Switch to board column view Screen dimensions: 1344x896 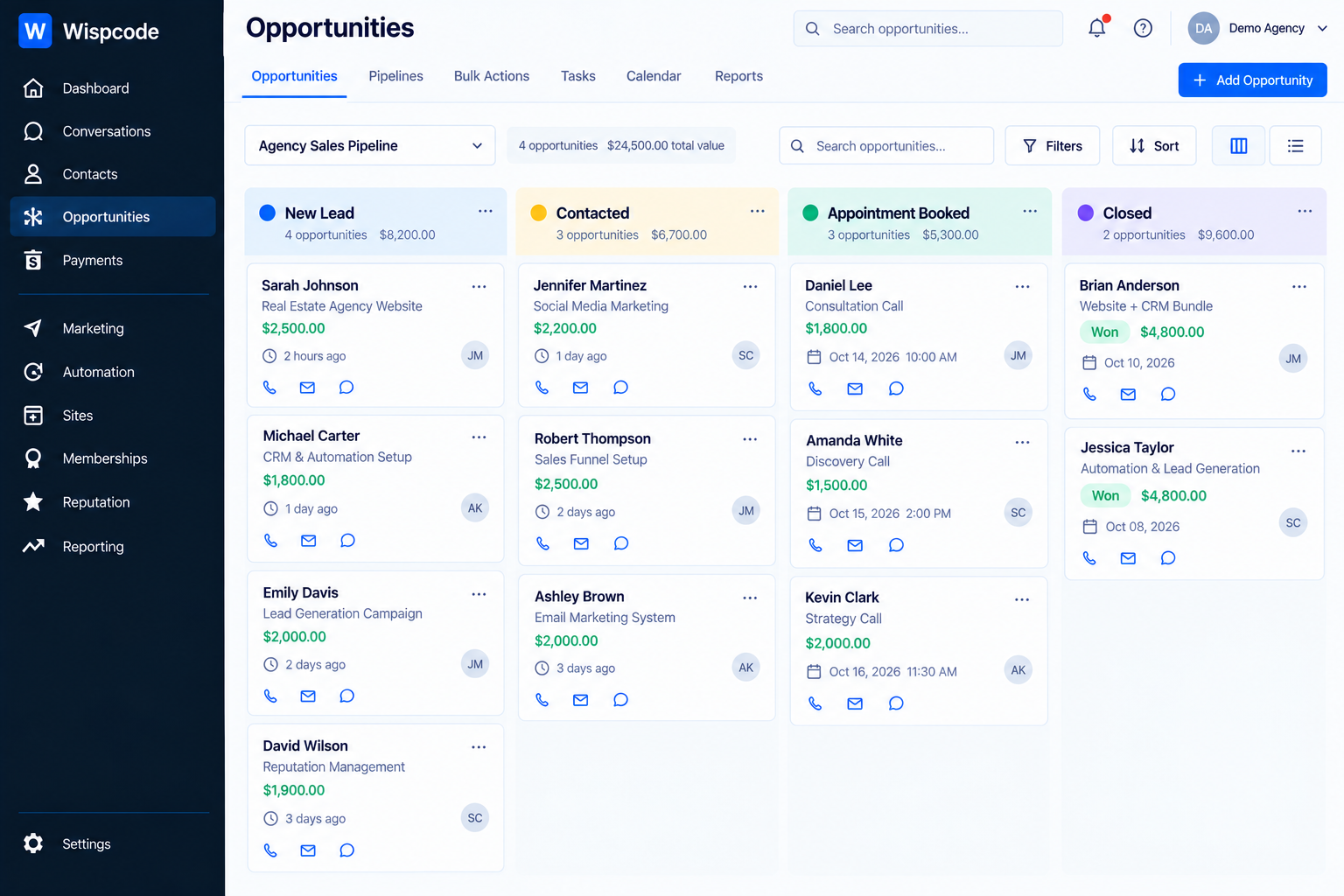(x=1239, y=145)
